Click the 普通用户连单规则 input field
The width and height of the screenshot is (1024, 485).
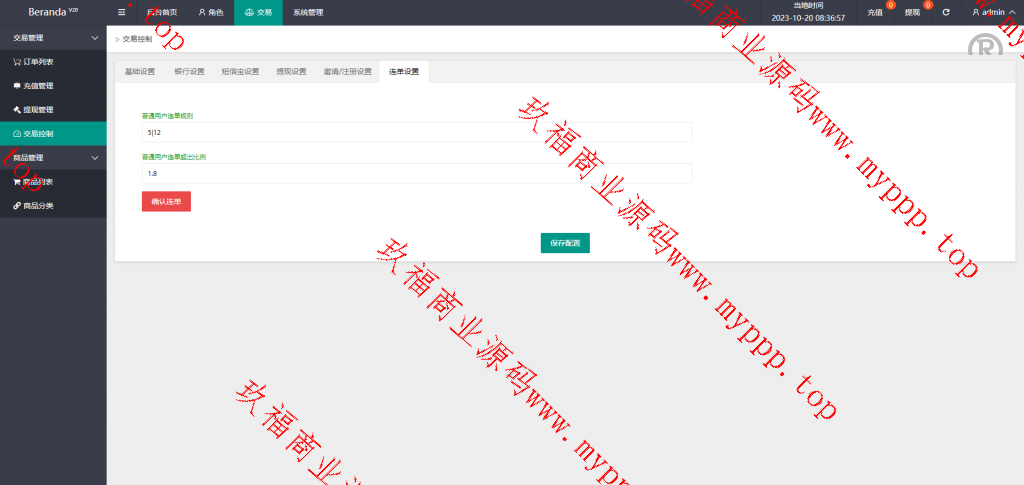pyautogui.click(x=416, y=132)
